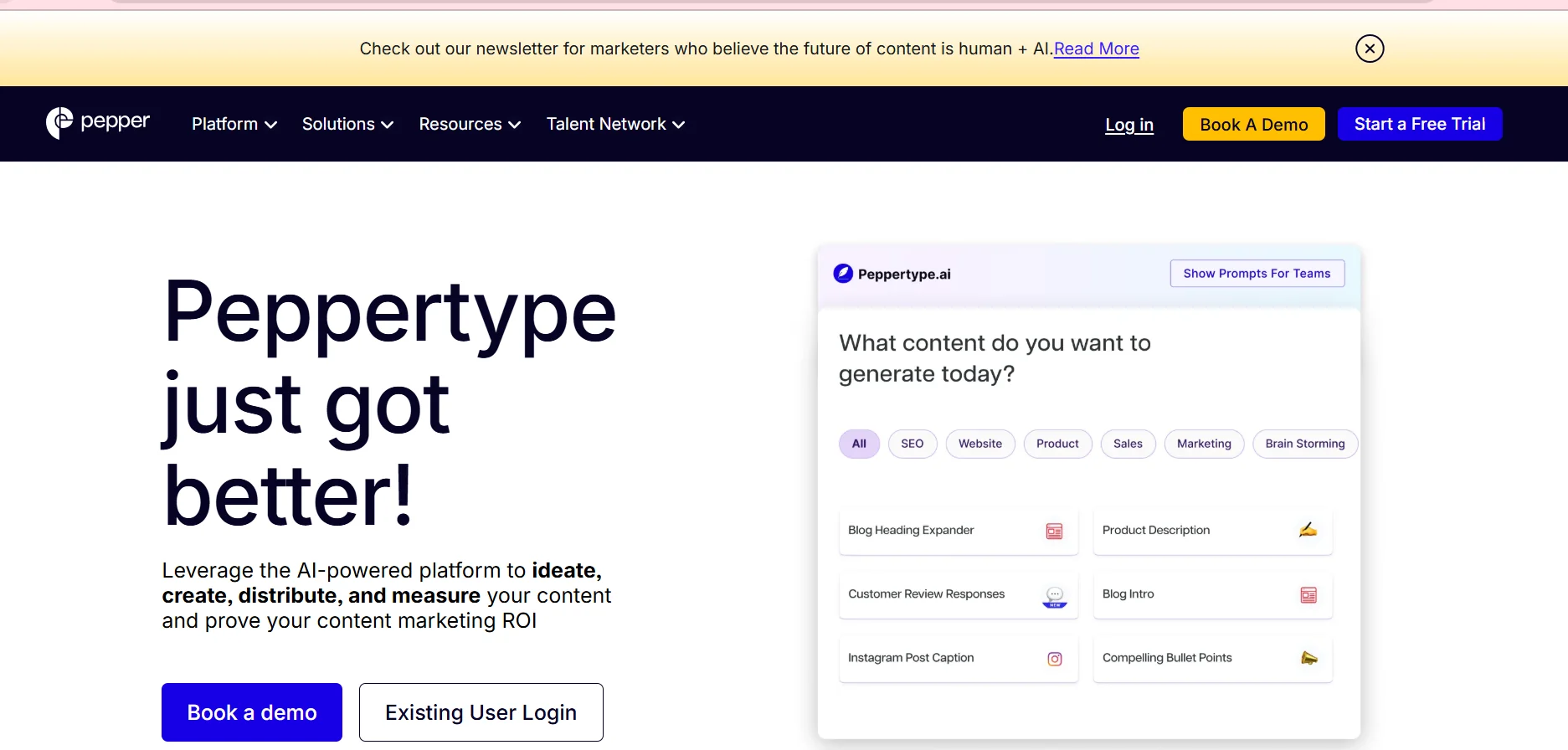Screen dimensions: 1568x750
Task: Click Show Prompts For Teams button
Action: (x=1257, y=274)
